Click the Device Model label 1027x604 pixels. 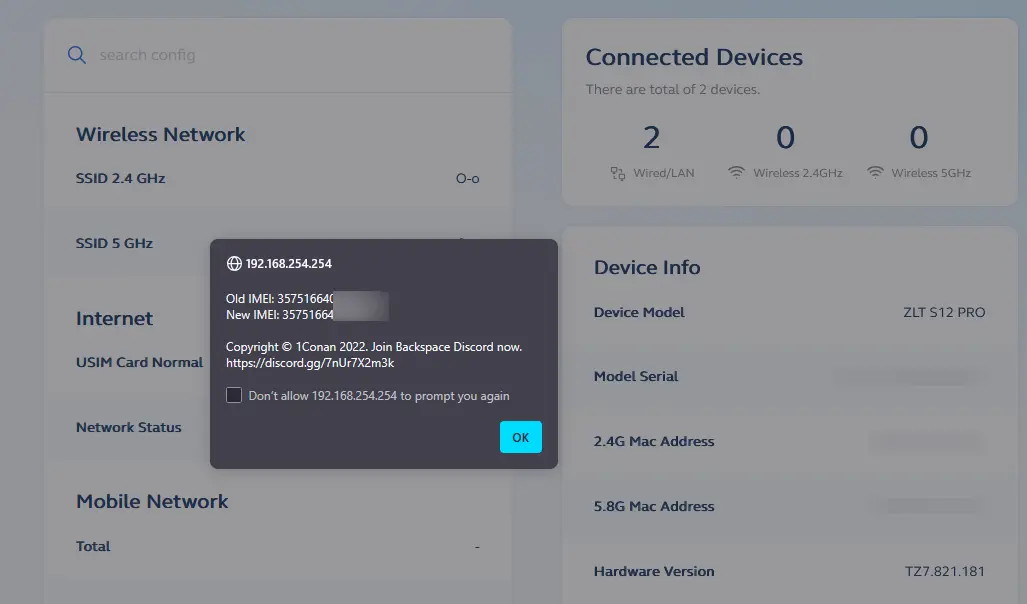[639, 312]
